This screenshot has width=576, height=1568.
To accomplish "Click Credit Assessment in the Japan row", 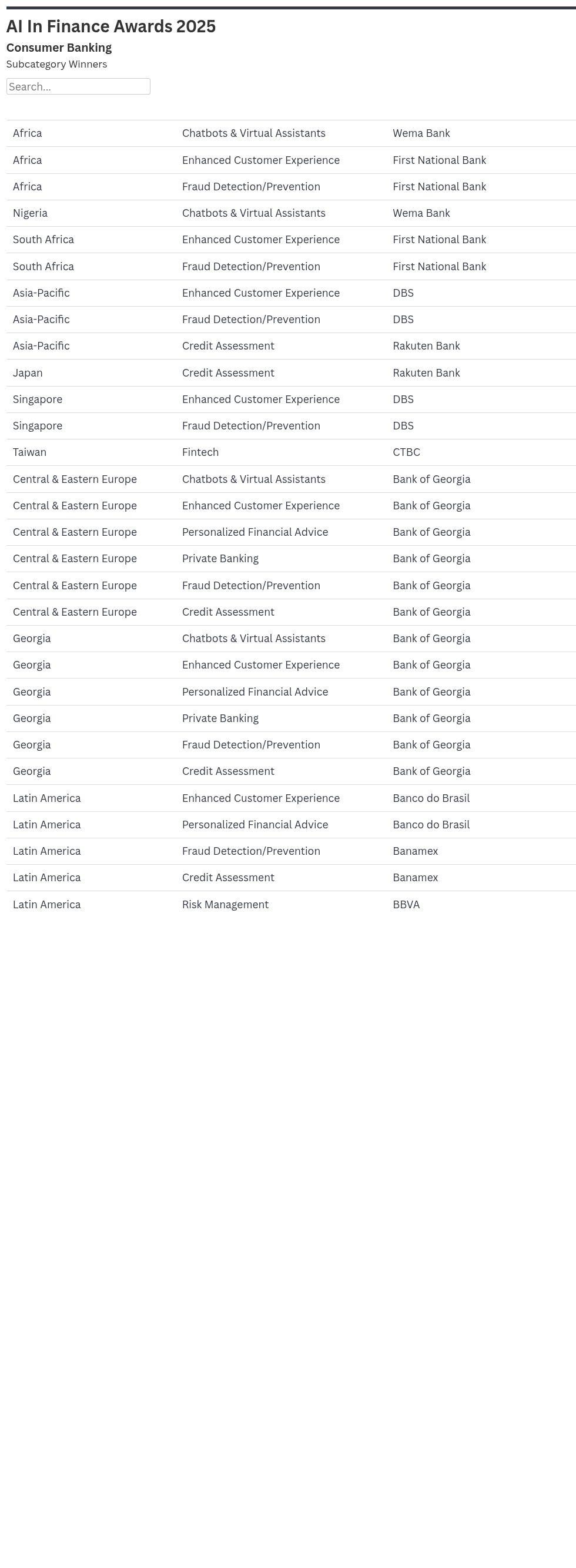I will tap(228, 372).
